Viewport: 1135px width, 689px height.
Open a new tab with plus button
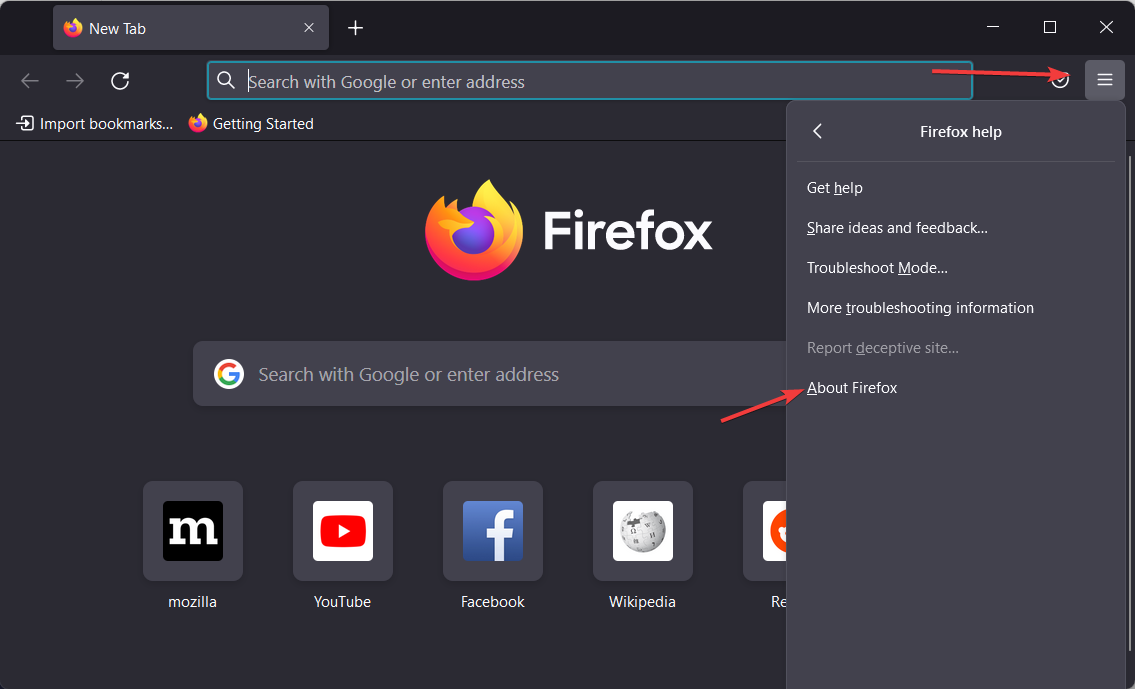(x=355, y=28)
